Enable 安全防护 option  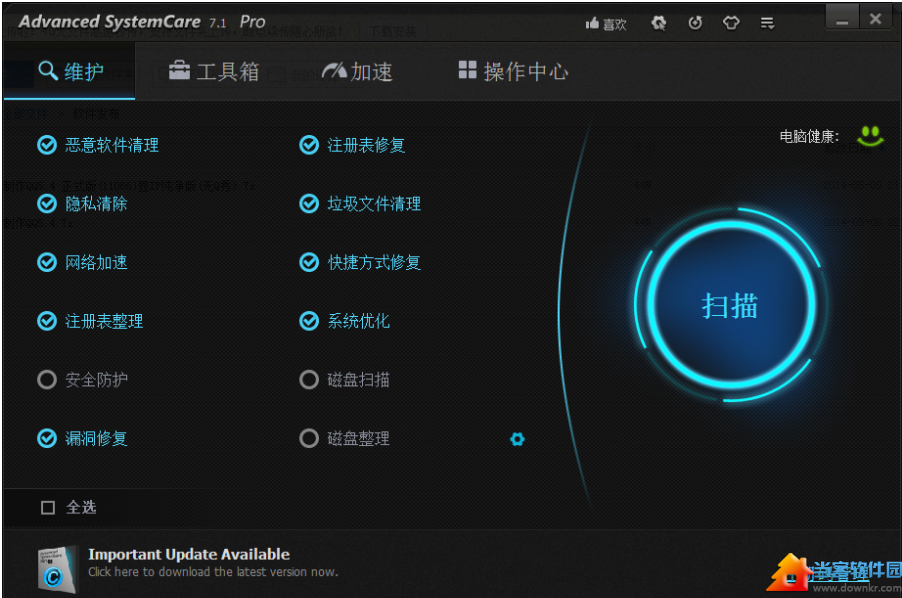tap(47, 380)
